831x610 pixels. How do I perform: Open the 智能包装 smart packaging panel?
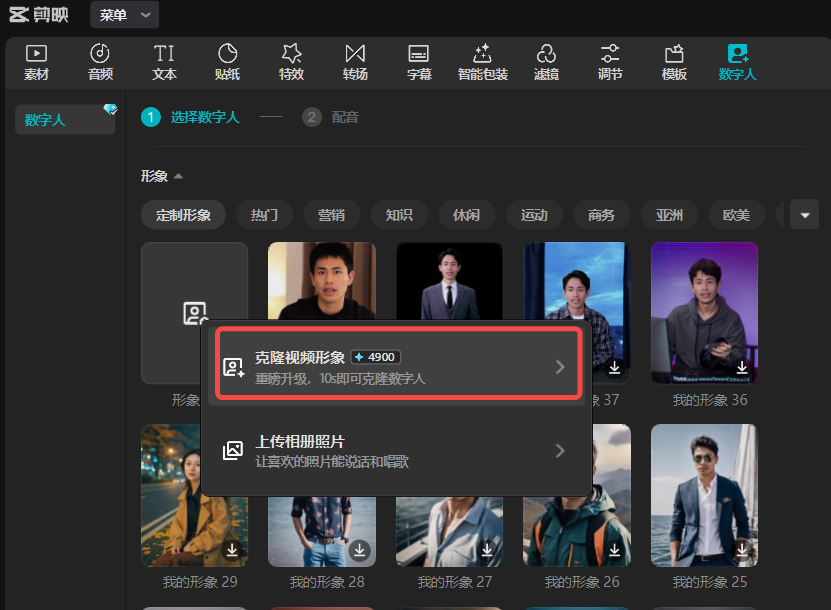point(483,63)
